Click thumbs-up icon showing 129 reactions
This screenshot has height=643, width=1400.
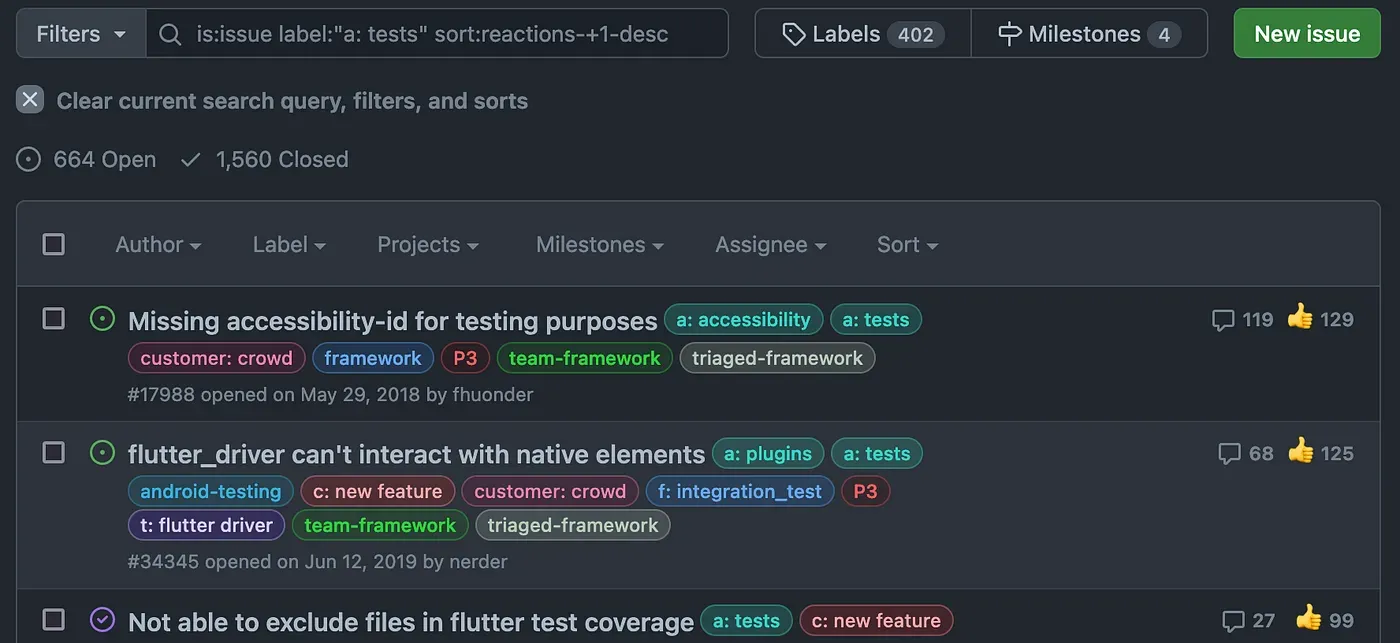tap(1299, 318)
